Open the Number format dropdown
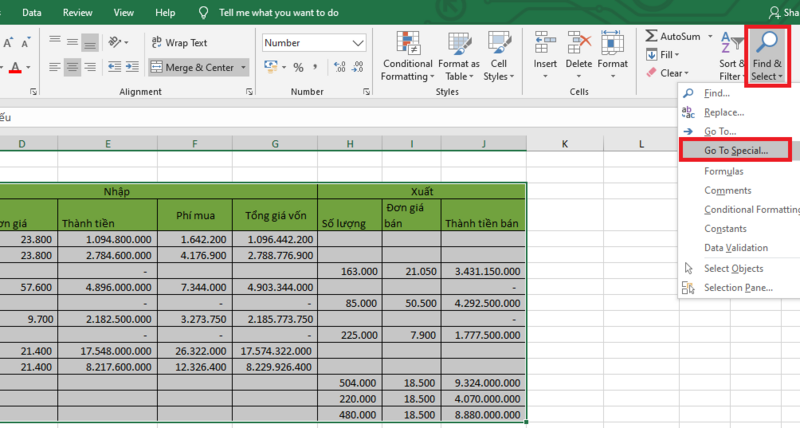This screenshot has height=428, width=800. [359, 43]
